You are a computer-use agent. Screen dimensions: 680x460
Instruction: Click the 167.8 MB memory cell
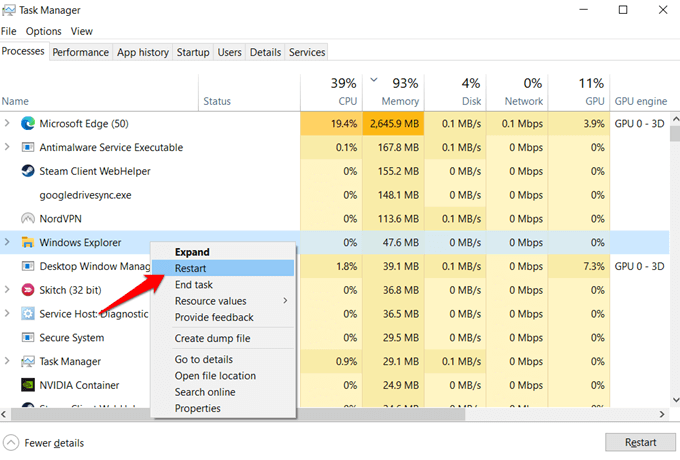tap(393, 147)
